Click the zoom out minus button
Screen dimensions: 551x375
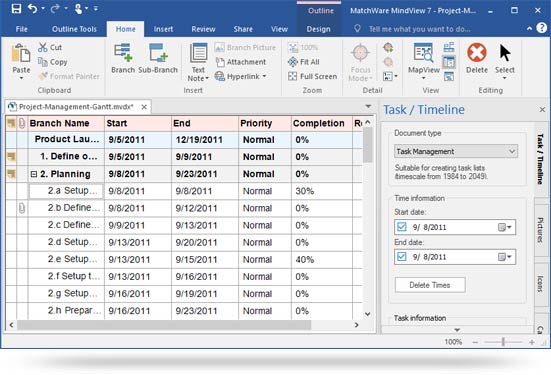coord(475,342)
